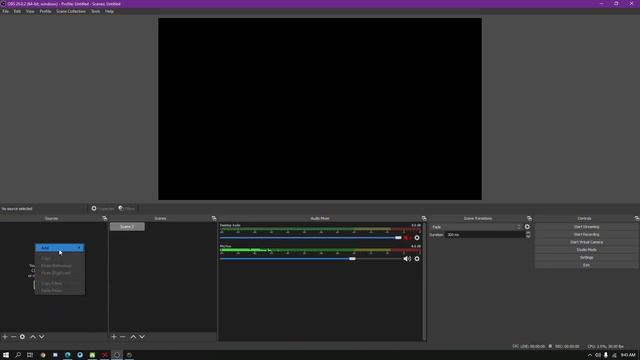Switch to OBS Studio taskbar icon
Image resolution: width=640 pixels, height=360 pixels.
coord(117,355)
